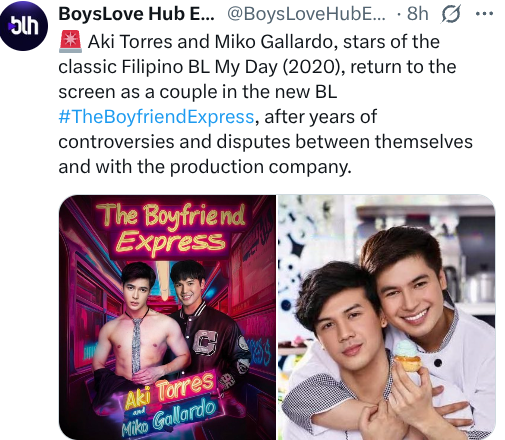
Task: Open the three-dot more options menu
Action: [x=484, y=14]
